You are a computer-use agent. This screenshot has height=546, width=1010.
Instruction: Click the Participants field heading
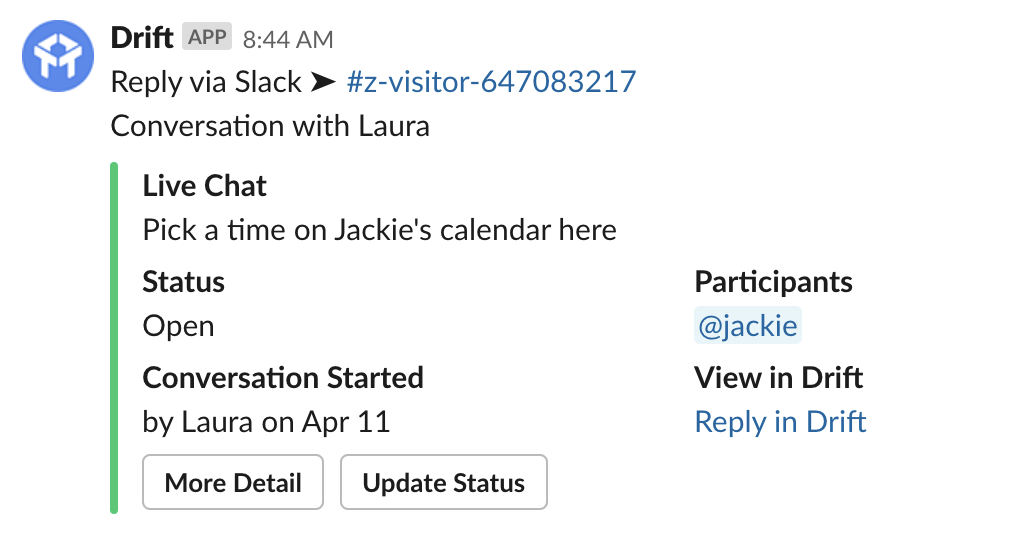click(x=773, y=282)
